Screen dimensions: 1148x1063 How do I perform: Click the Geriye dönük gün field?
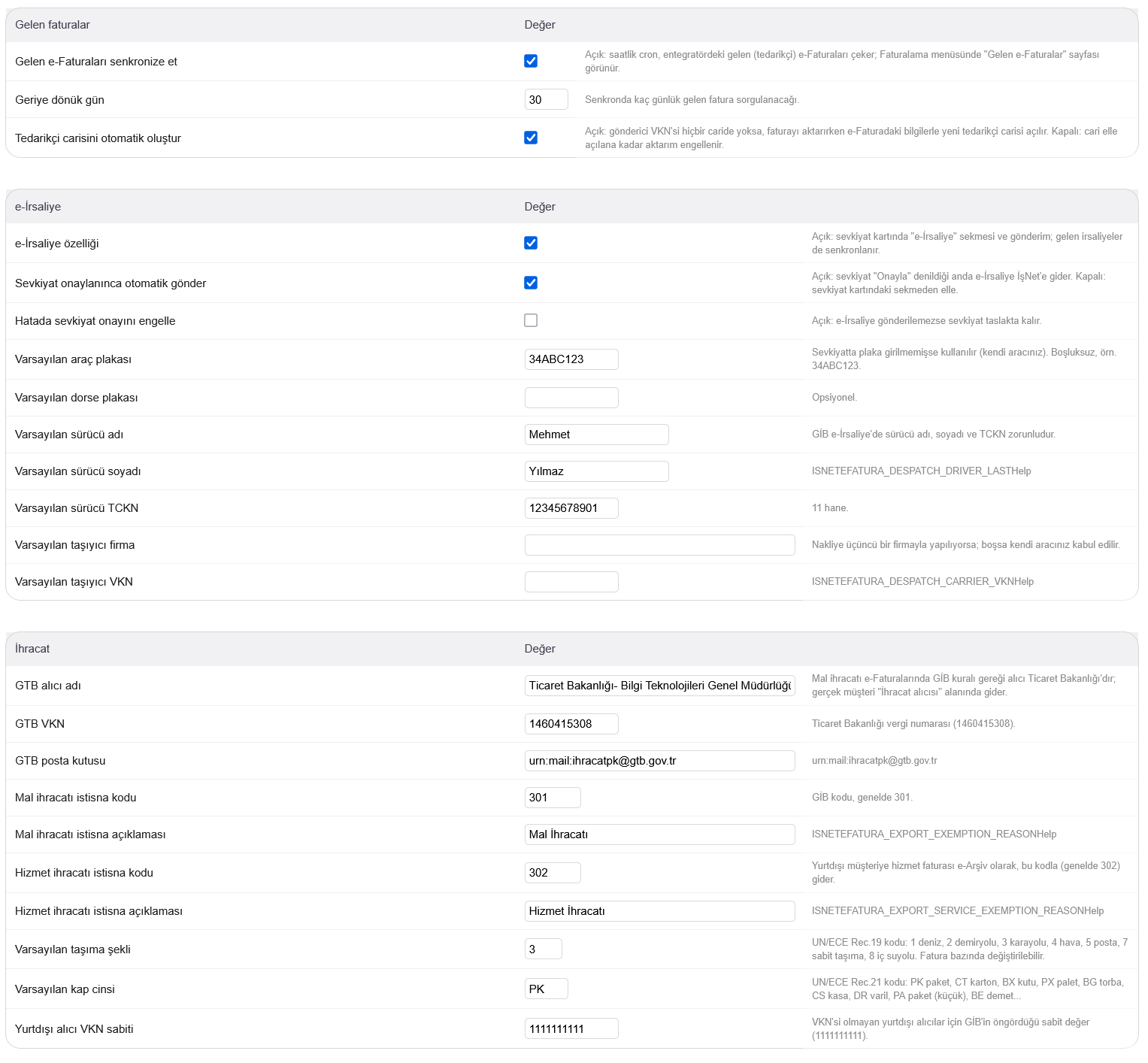tap(546, 99)
